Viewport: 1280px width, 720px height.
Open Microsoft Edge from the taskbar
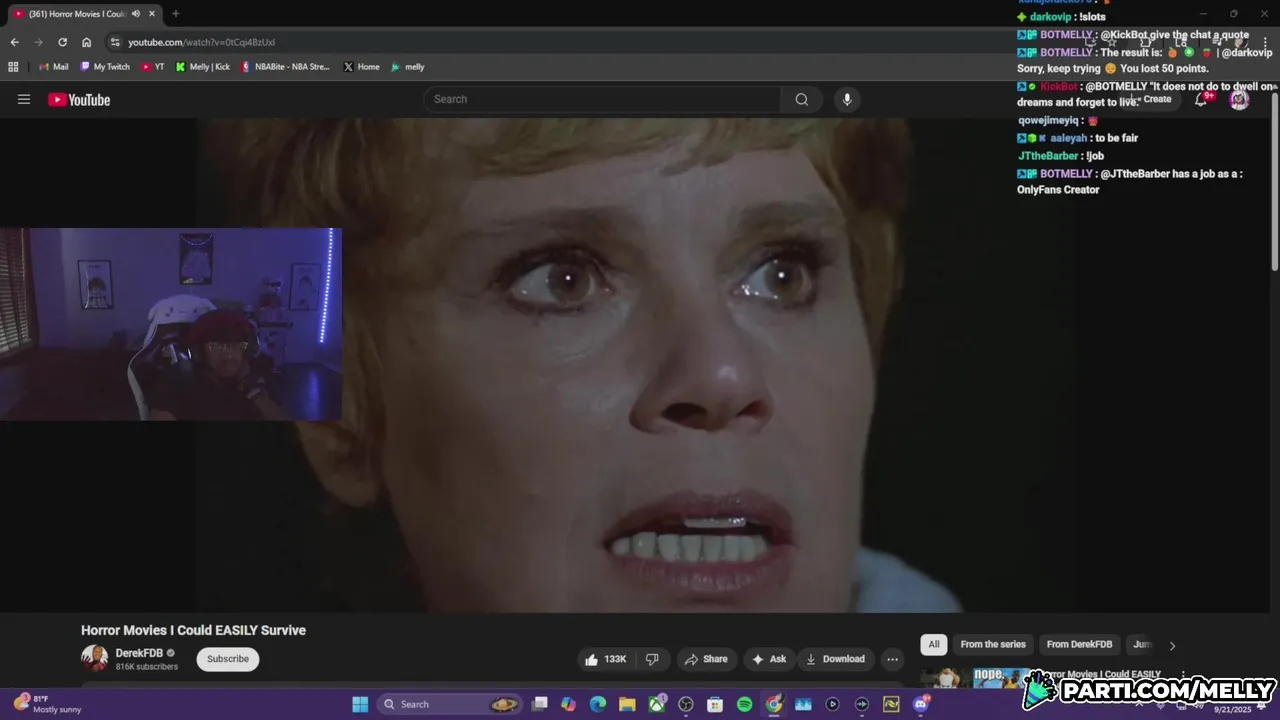click(598, 704)
